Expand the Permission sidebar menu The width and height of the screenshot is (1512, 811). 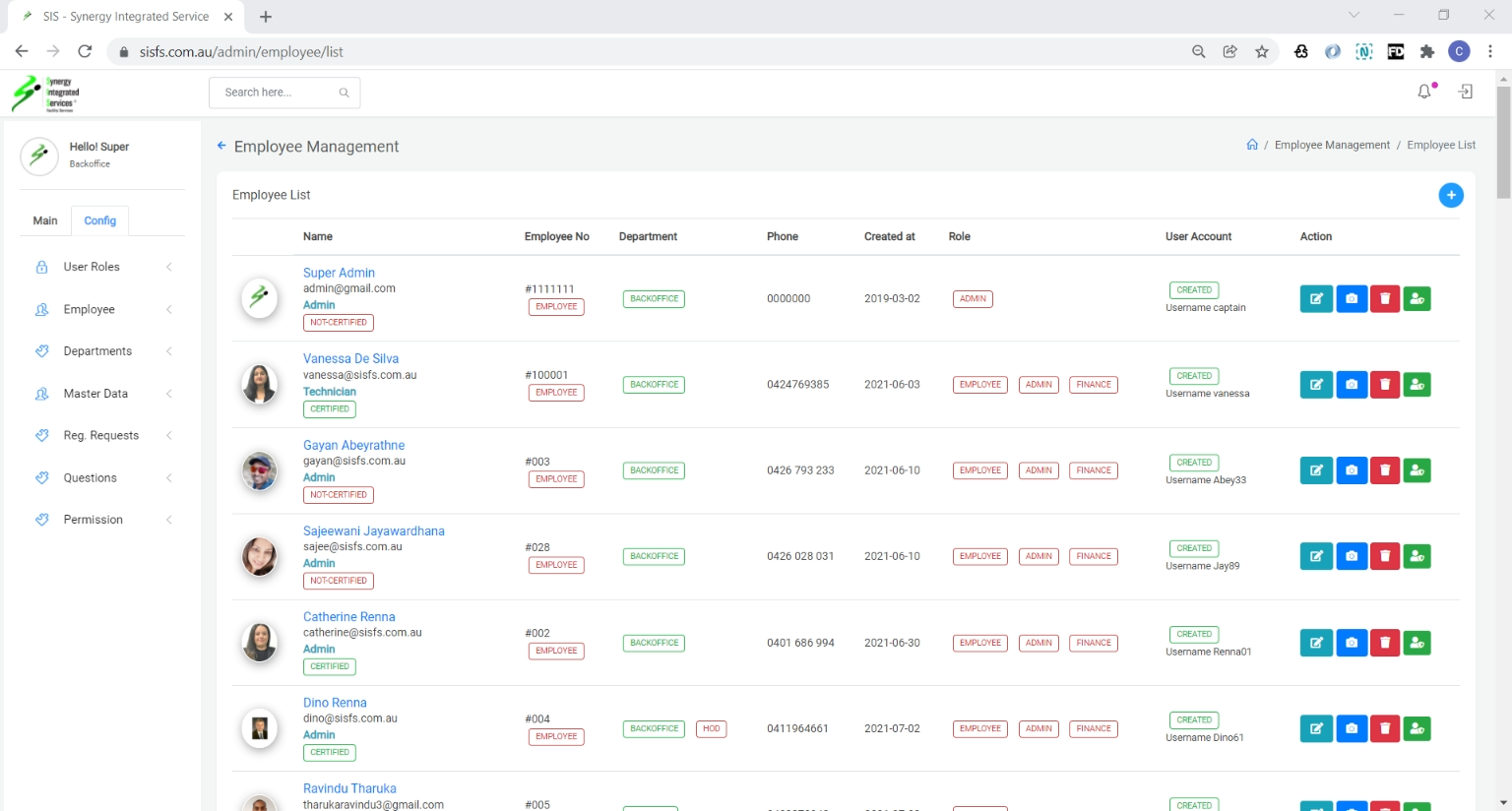(x=94, y=520)
